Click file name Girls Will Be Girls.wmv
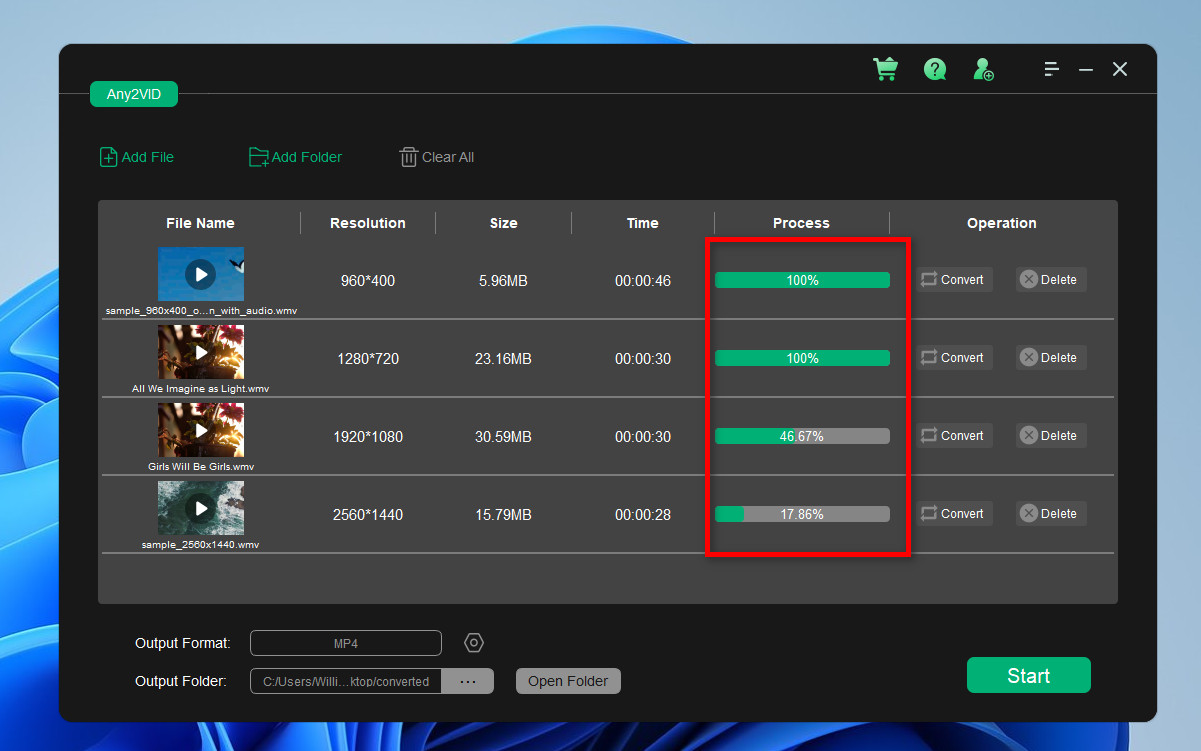This screenshot has width=1201, height=751. pos(201,467)
